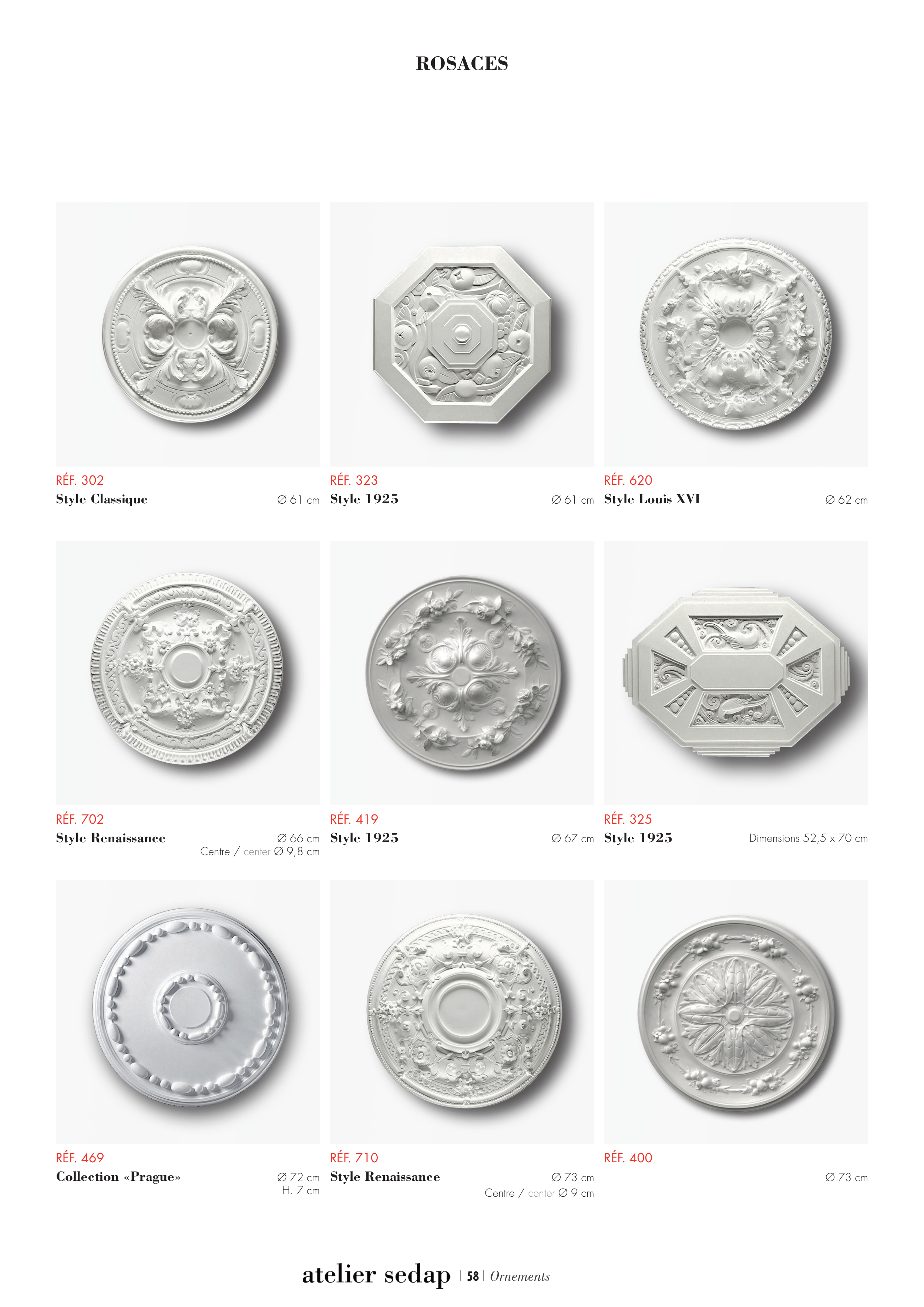The image size is (924, 1307).
Task: Click the red RÉF. 400 label
Action: (628, 1157)
